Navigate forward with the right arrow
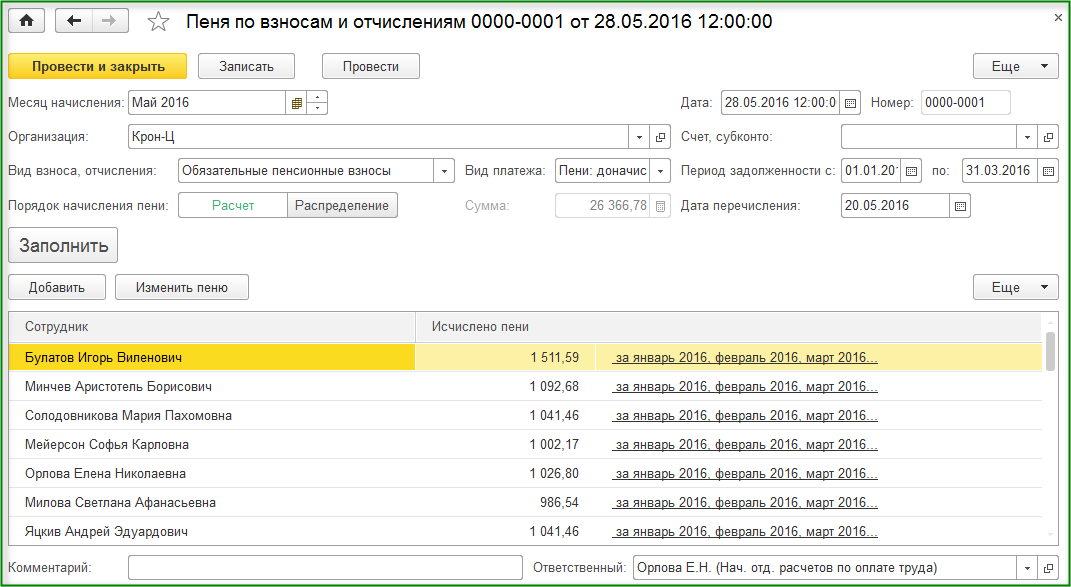This screenshot has height=587, width=1071. (x=109, y=21)
